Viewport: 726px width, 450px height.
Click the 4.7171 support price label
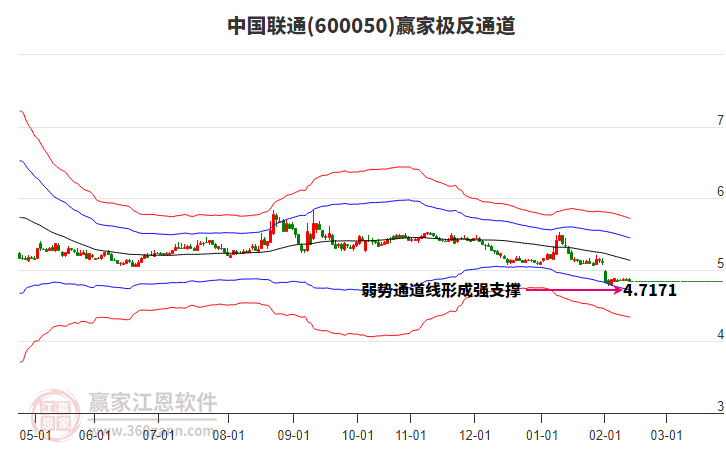coord(650,290)
